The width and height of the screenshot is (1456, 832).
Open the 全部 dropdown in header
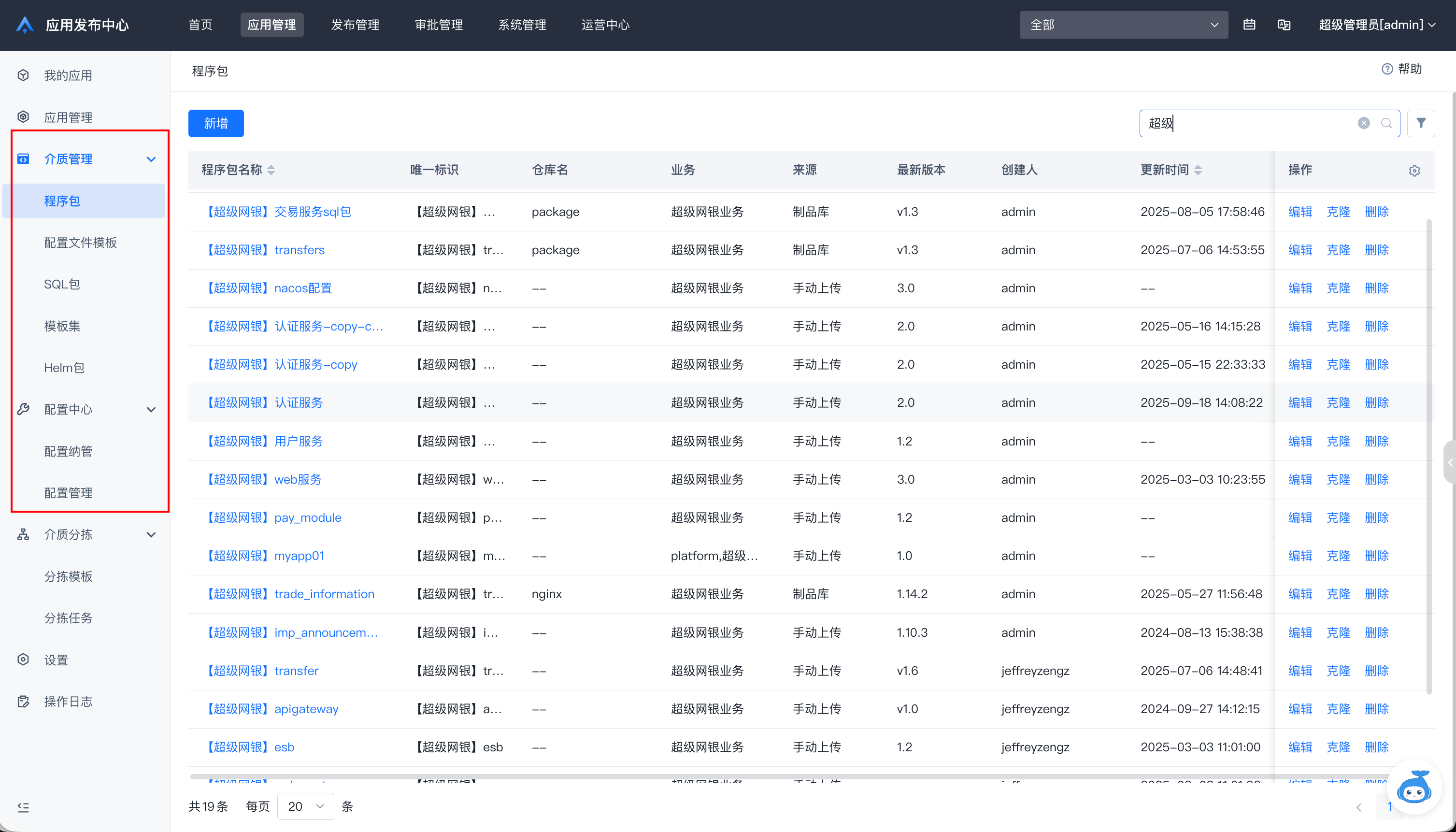tap(1123, 25)
